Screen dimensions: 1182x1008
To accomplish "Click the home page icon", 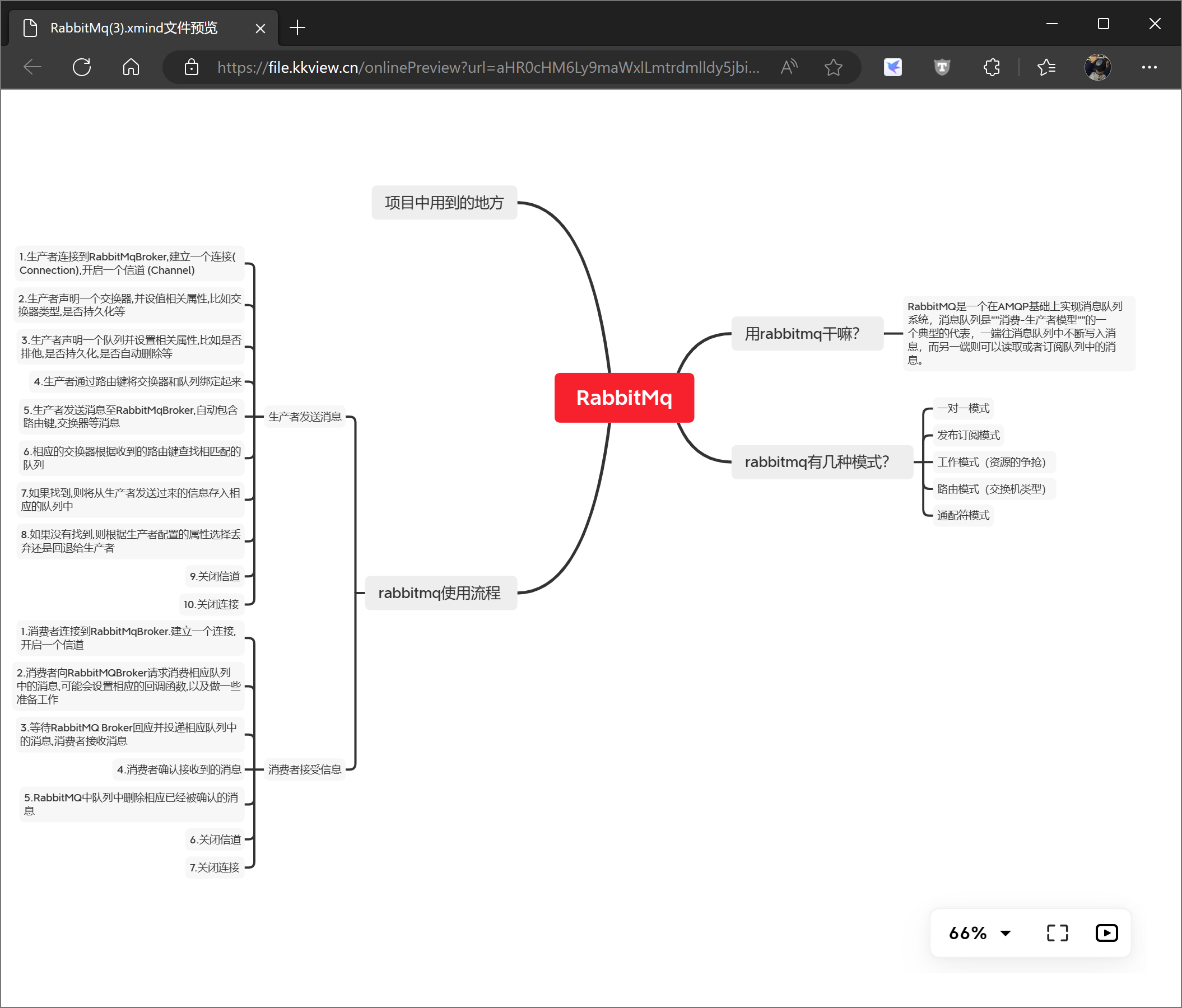I will (131, 67).
